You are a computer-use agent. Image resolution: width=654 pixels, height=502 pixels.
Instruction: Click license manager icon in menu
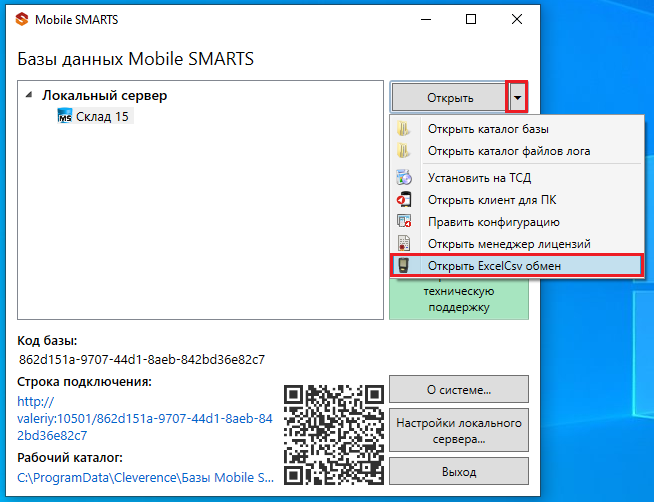click(x=404, y=243)
